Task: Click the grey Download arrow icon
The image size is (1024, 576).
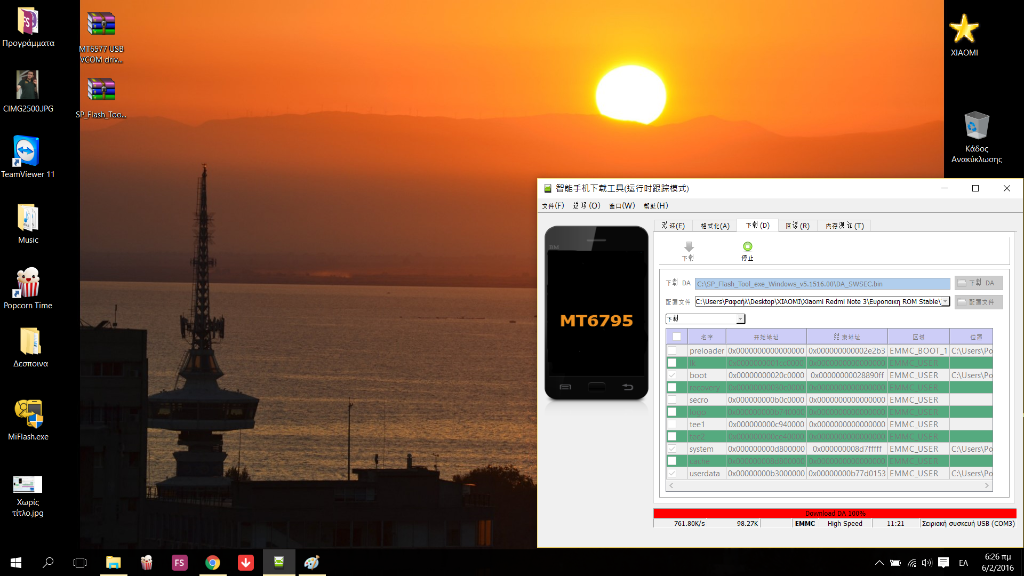Action: (688, 249)
